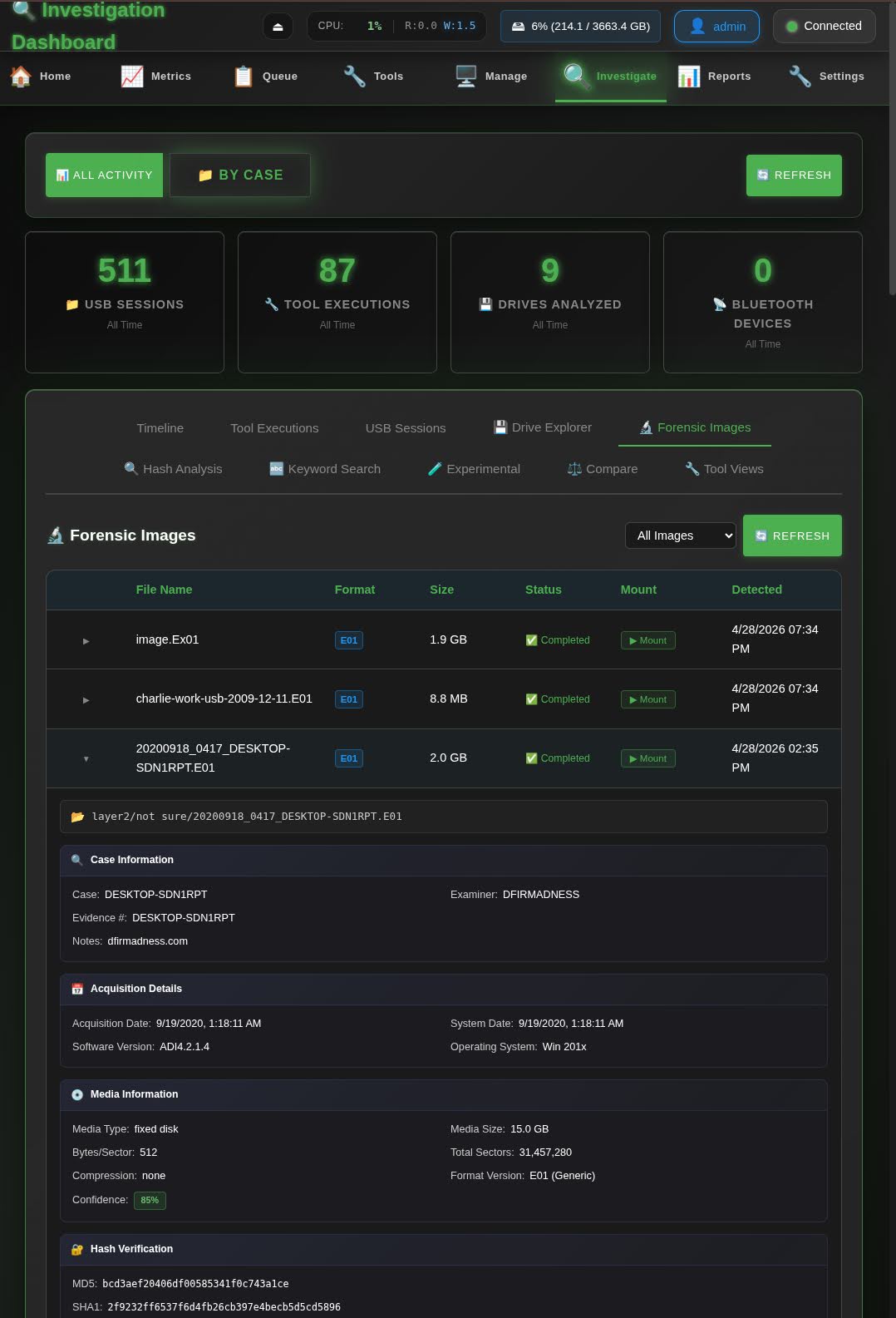Click the top Refresh button
The image size is (896, 1318).
(794, 175)
